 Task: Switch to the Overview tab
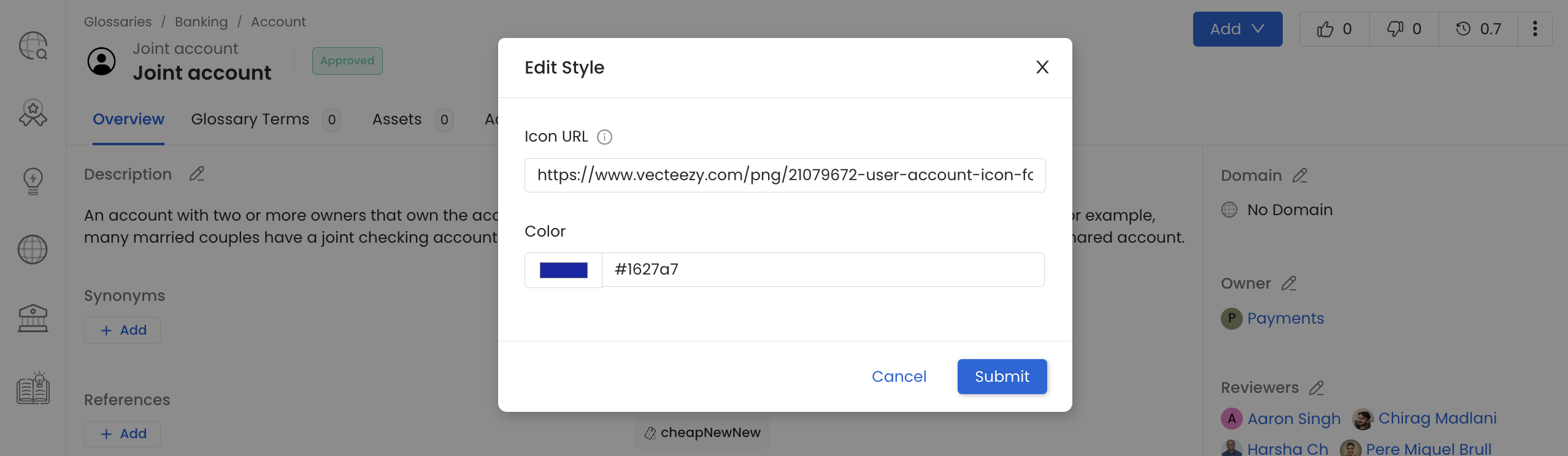[128, 120]
